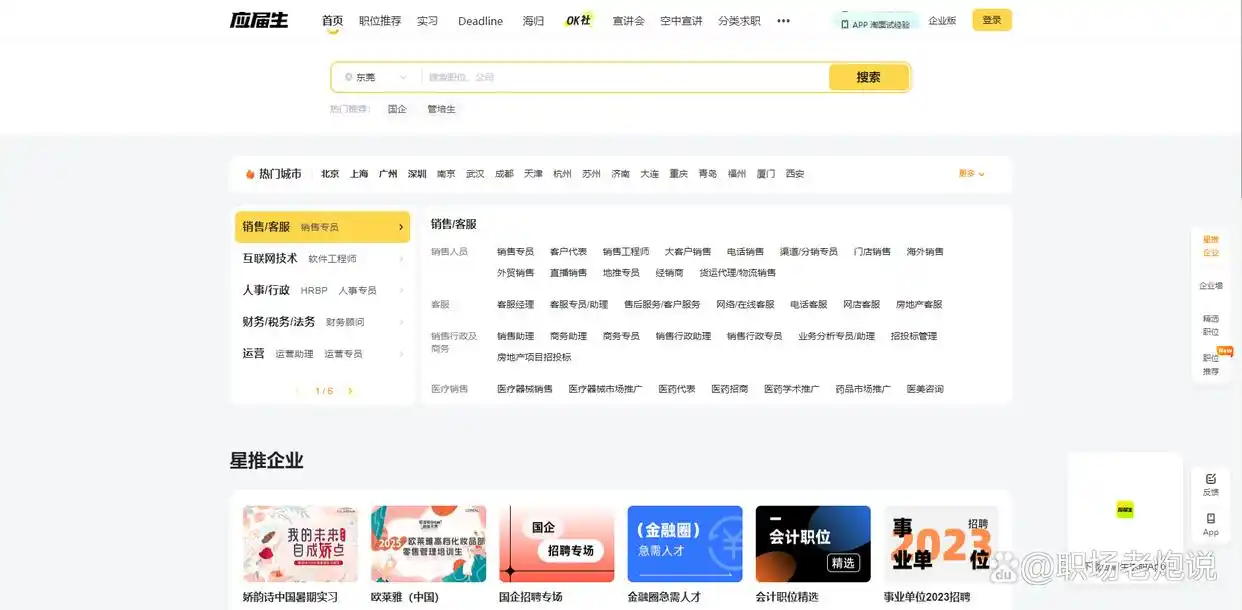Click the left carousel arrow below categories
The height and width of the screenshot is (610, 1242).
pyautogui.click(x=299, y=391)
